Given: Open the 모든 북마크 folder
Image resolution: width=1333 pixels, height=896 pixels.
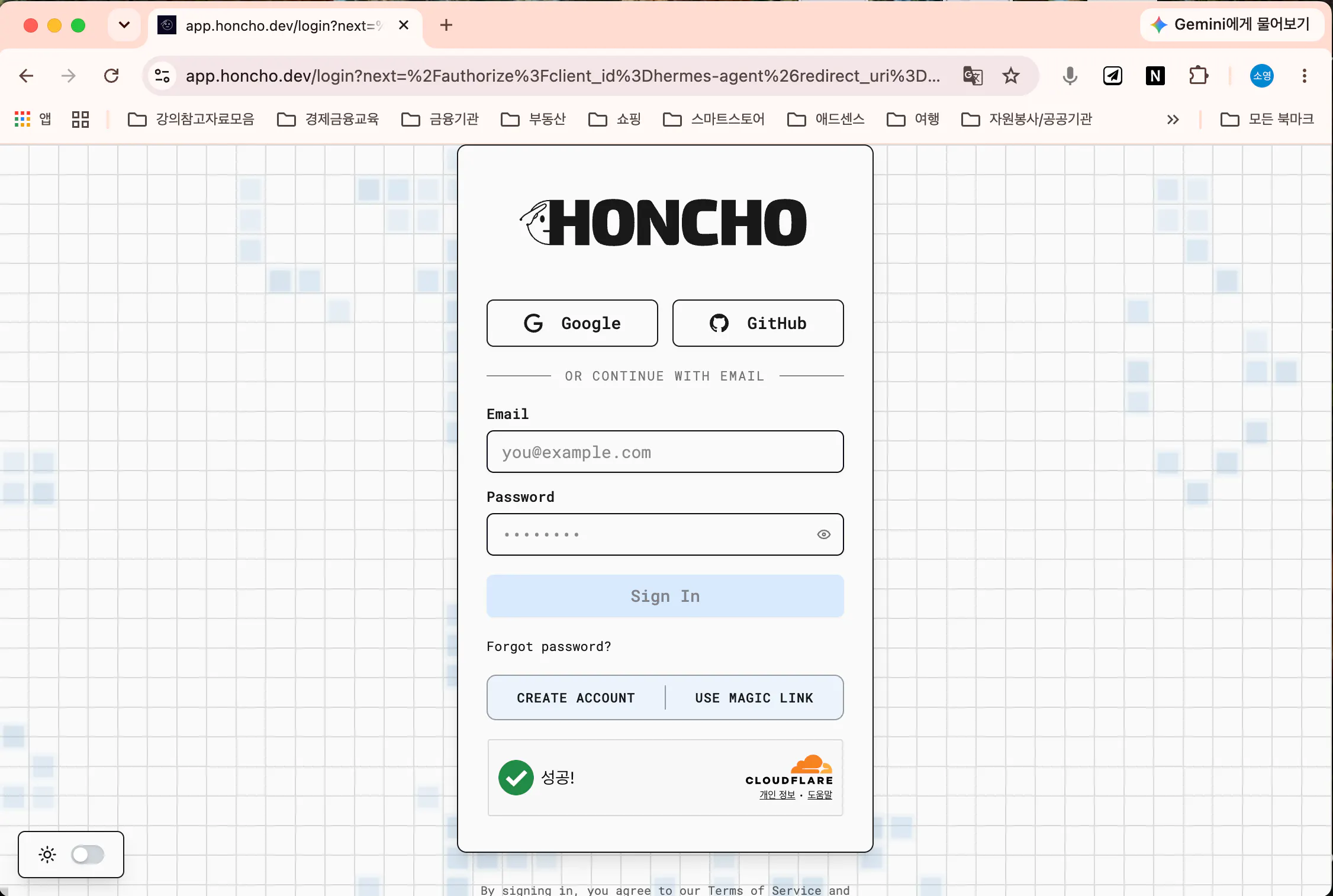Looking at the screenshot, I should point(1267,119).
